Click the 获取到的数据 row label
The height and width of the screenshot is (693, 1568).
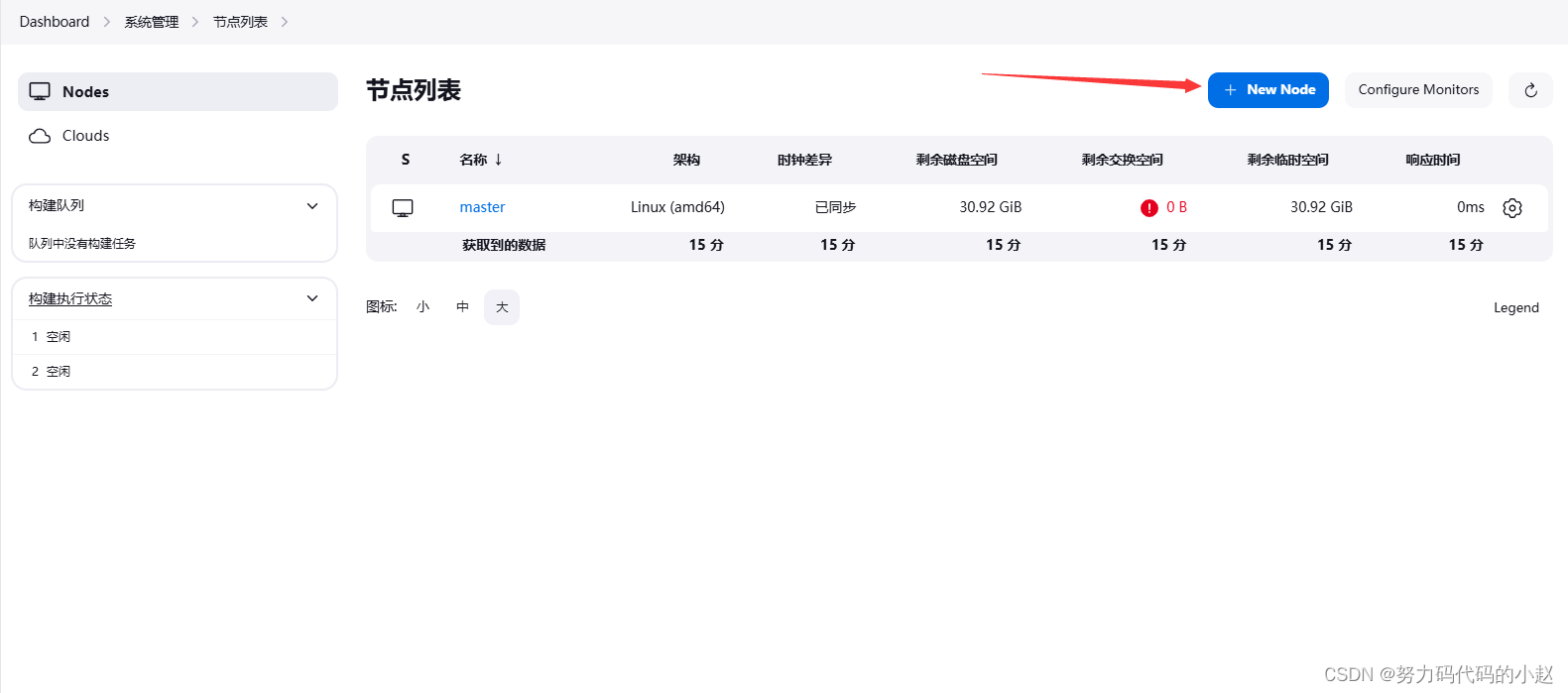(504, 245)
